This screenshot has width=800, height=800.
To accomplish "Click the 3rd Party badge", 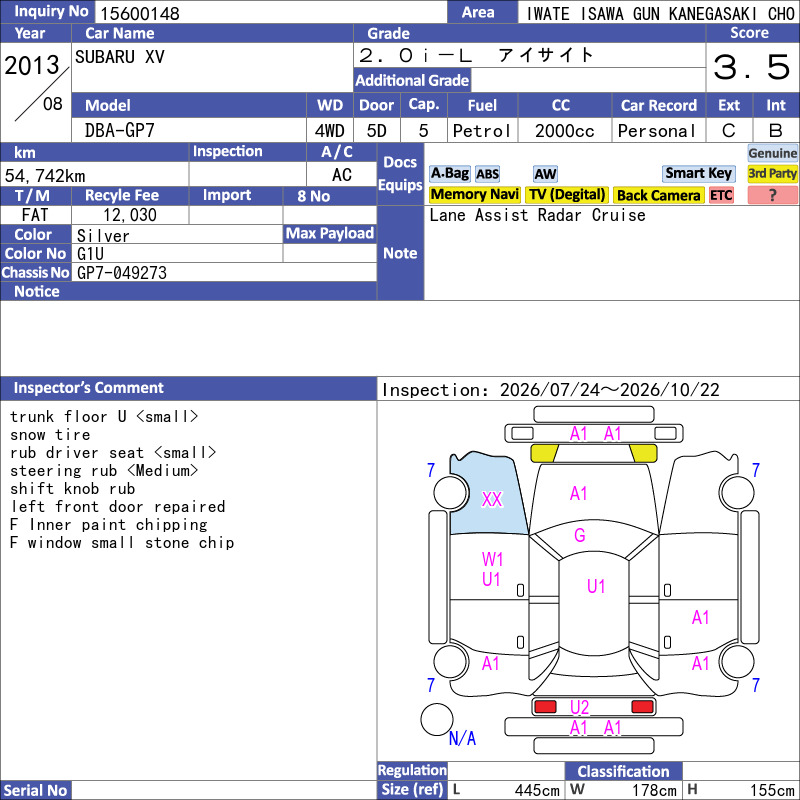I will pos(772,173).
